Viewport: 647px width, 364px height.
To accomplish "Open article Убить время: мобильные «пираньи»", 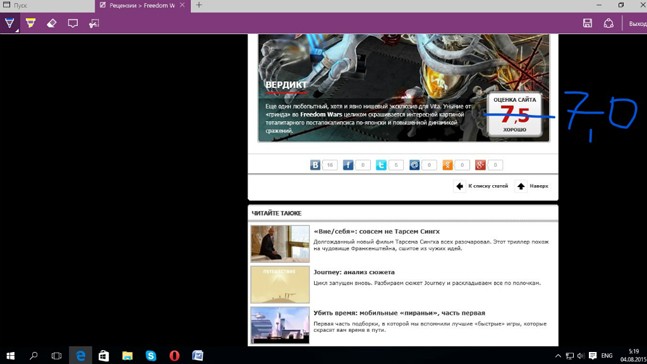I will coord(399,313).
